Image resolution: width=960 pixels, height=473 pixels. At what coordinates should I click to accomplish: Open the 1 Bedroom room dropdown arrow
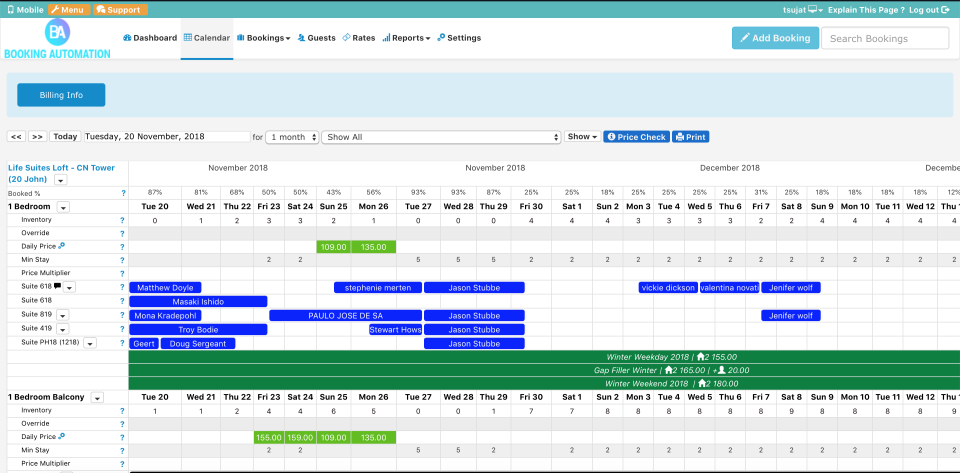(x=63, y=207)
